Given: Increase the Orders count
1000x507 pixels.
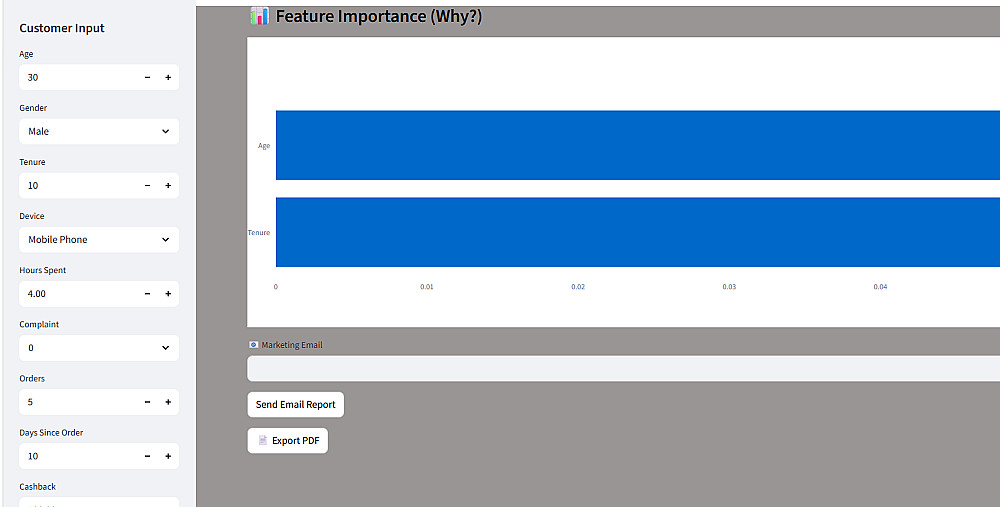Looking at the screenshot, I should point(168,402).
